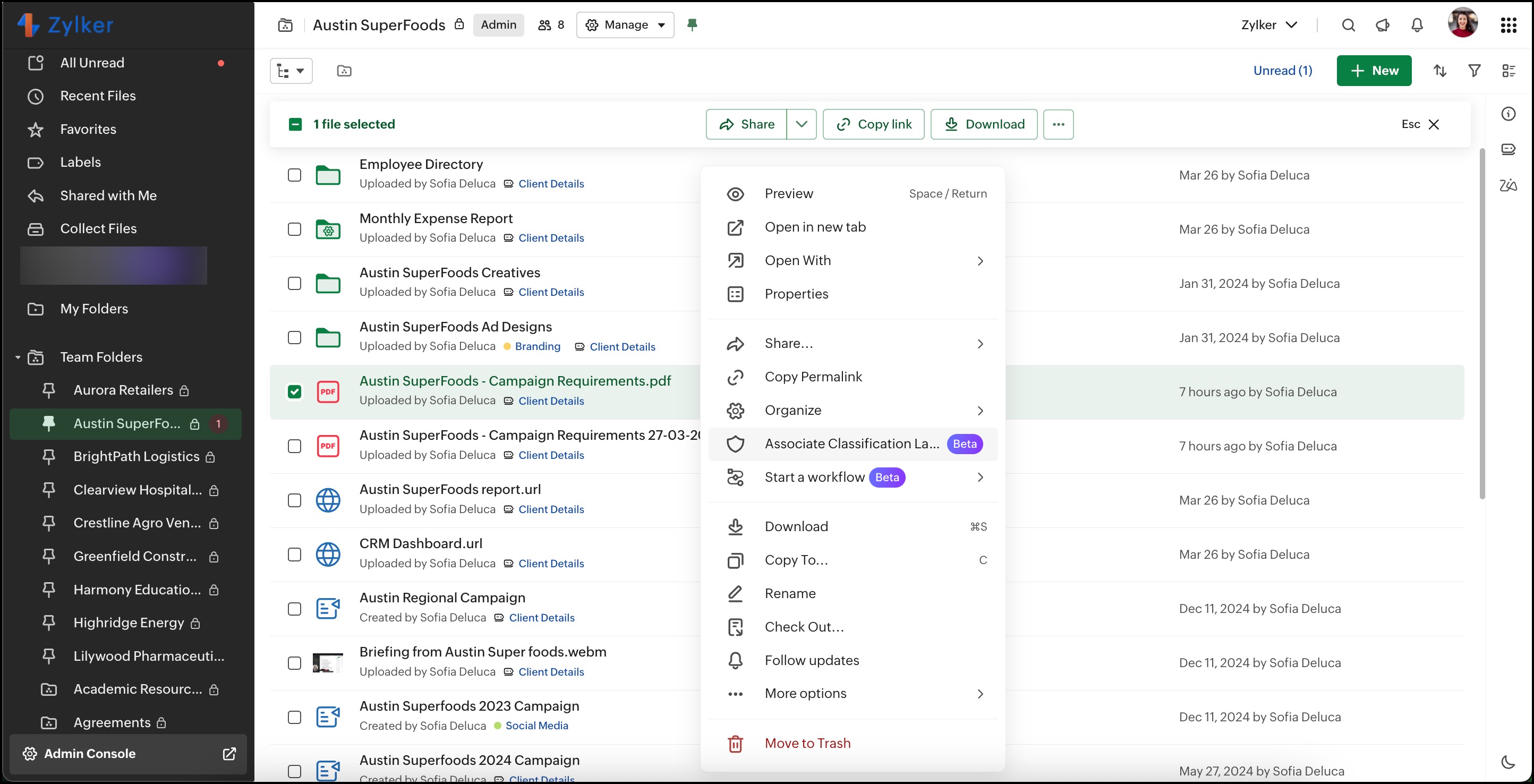Click the Aurora Retailers pin icon
This screenshot has height=784, width=1534.
tap(49, 390)
